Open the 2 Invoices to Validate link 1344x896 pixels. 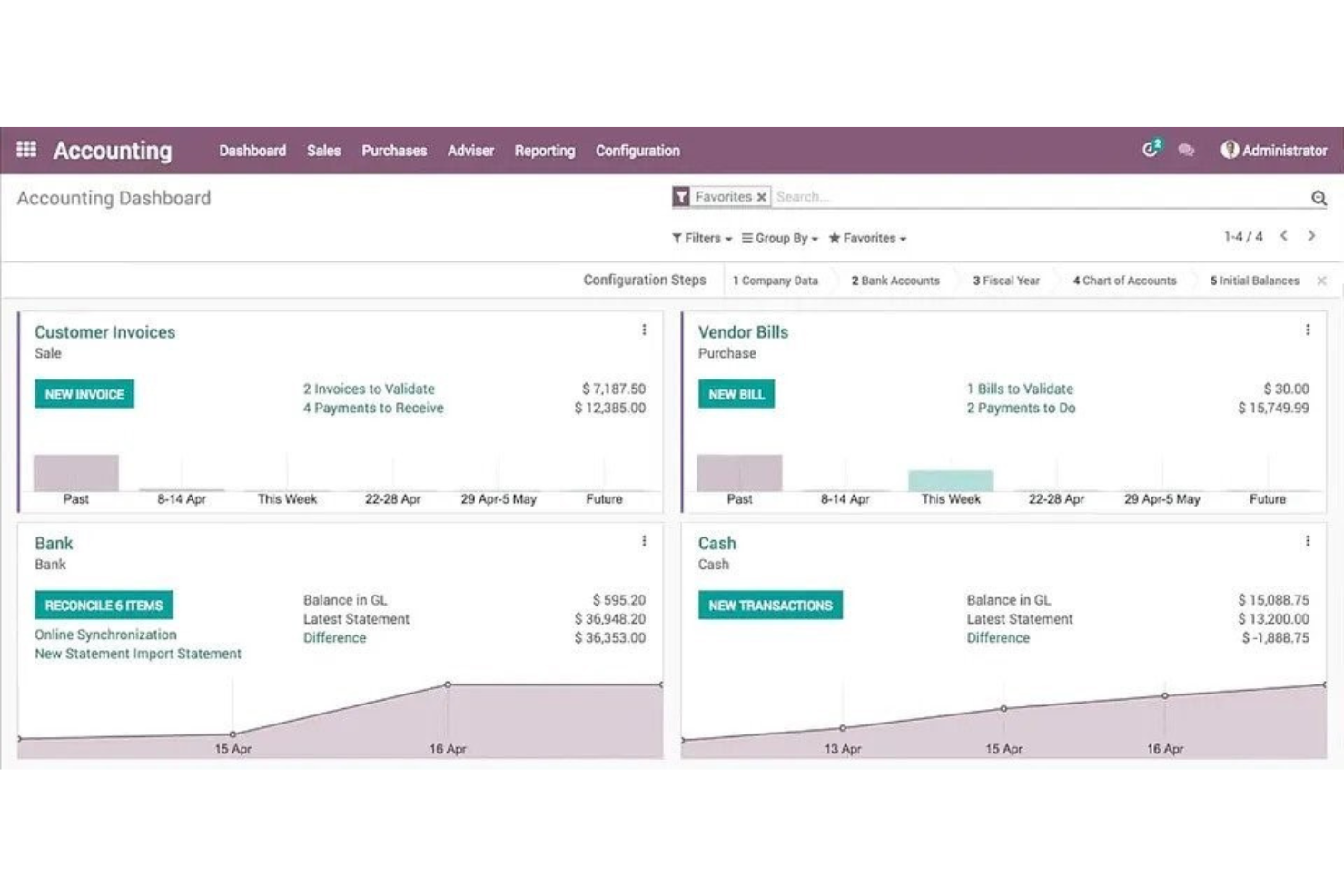[369, 389]
